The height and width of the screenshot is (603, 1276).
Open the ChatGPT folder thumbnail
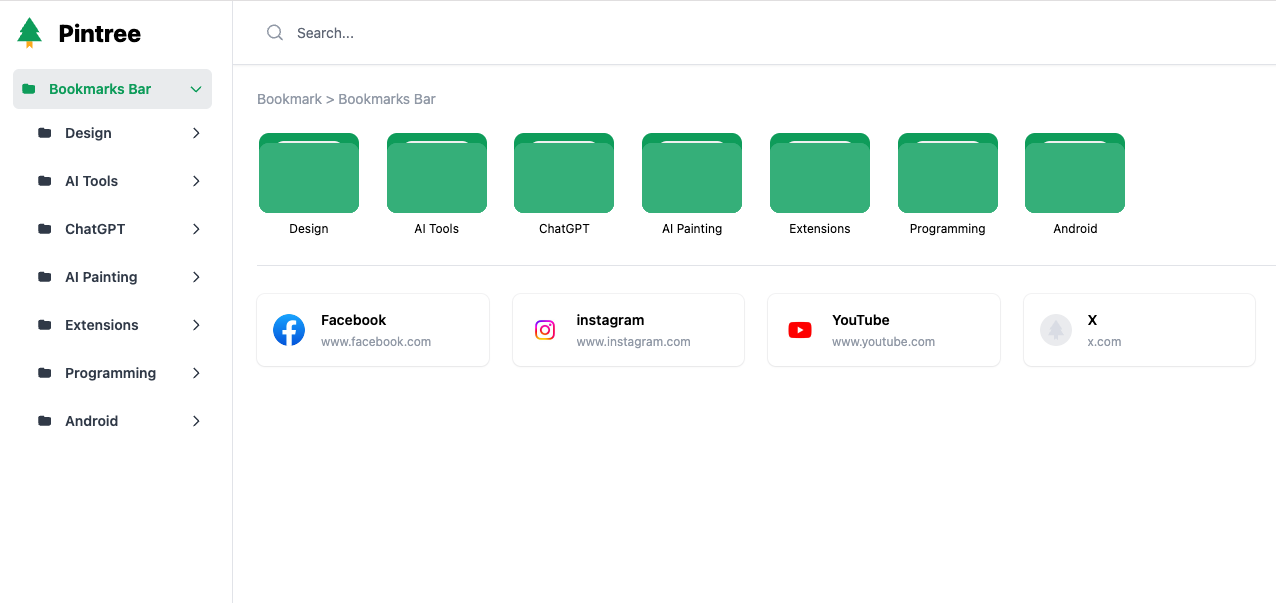pyautogui.click(x=563, y=173)
